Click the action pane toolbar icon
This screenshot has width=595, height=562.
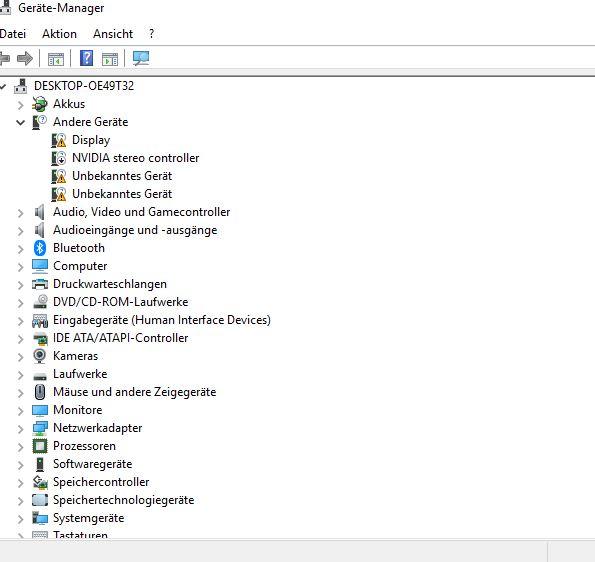click(110, 59)
